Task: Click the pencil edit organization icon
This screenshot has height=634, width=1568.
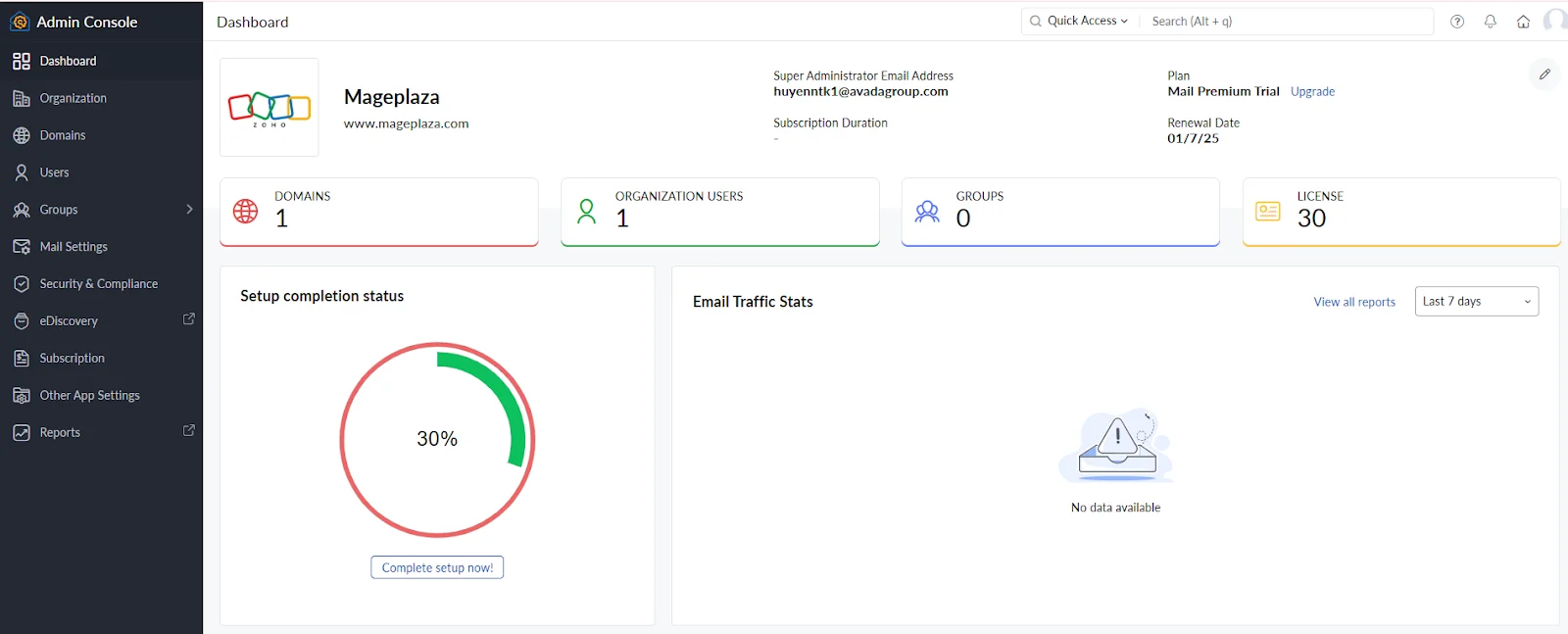Action: [x=1544, y=74]
